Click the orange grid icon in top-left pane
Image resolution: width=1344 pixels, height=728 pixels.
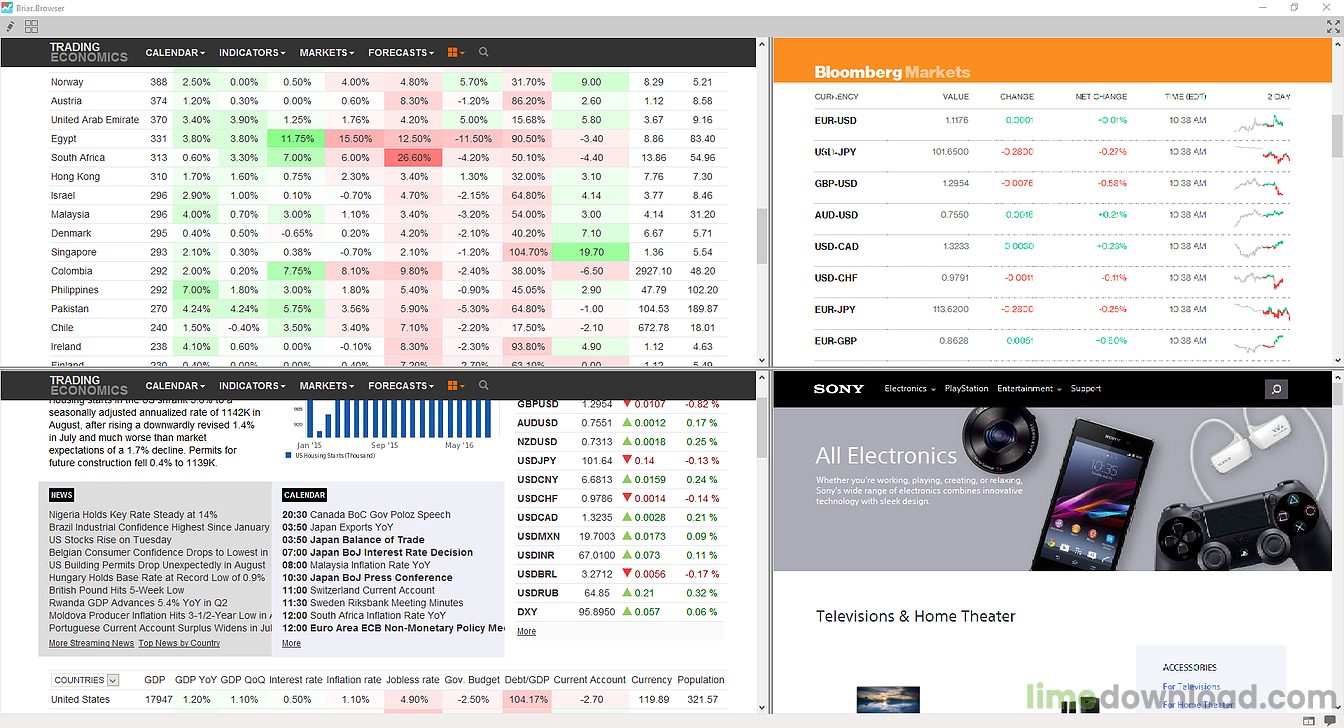pyautogui.click(x=455, y=52)
